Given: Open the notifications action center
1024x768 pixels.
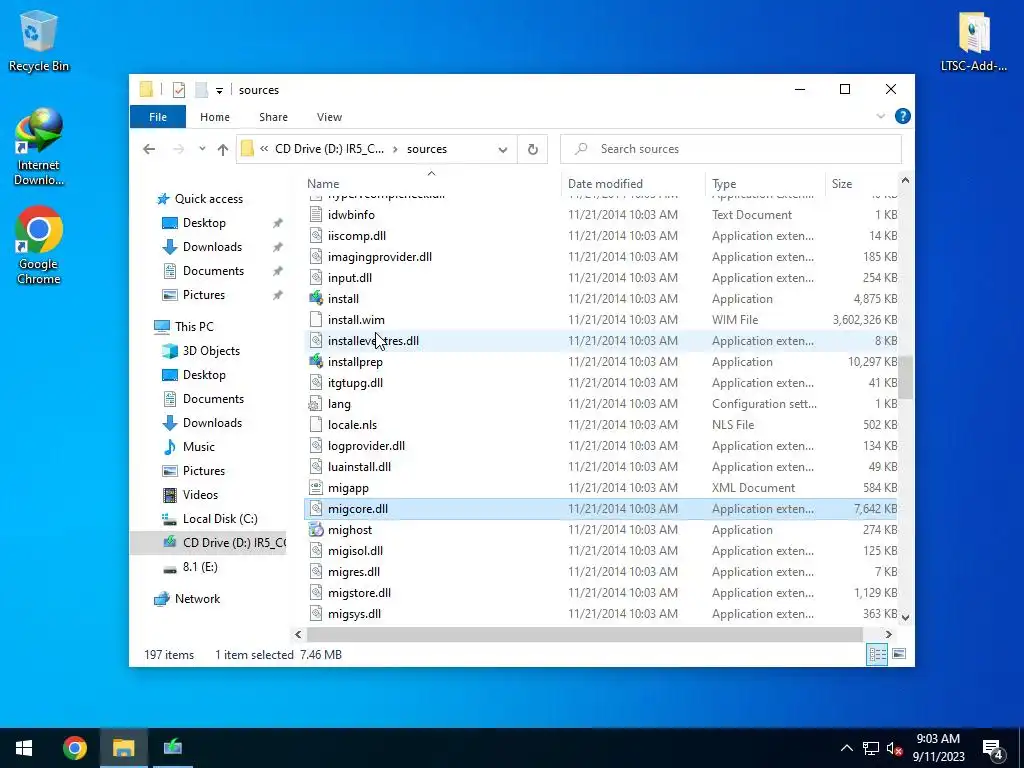Looking at the screenshot, I should point(993,749).
